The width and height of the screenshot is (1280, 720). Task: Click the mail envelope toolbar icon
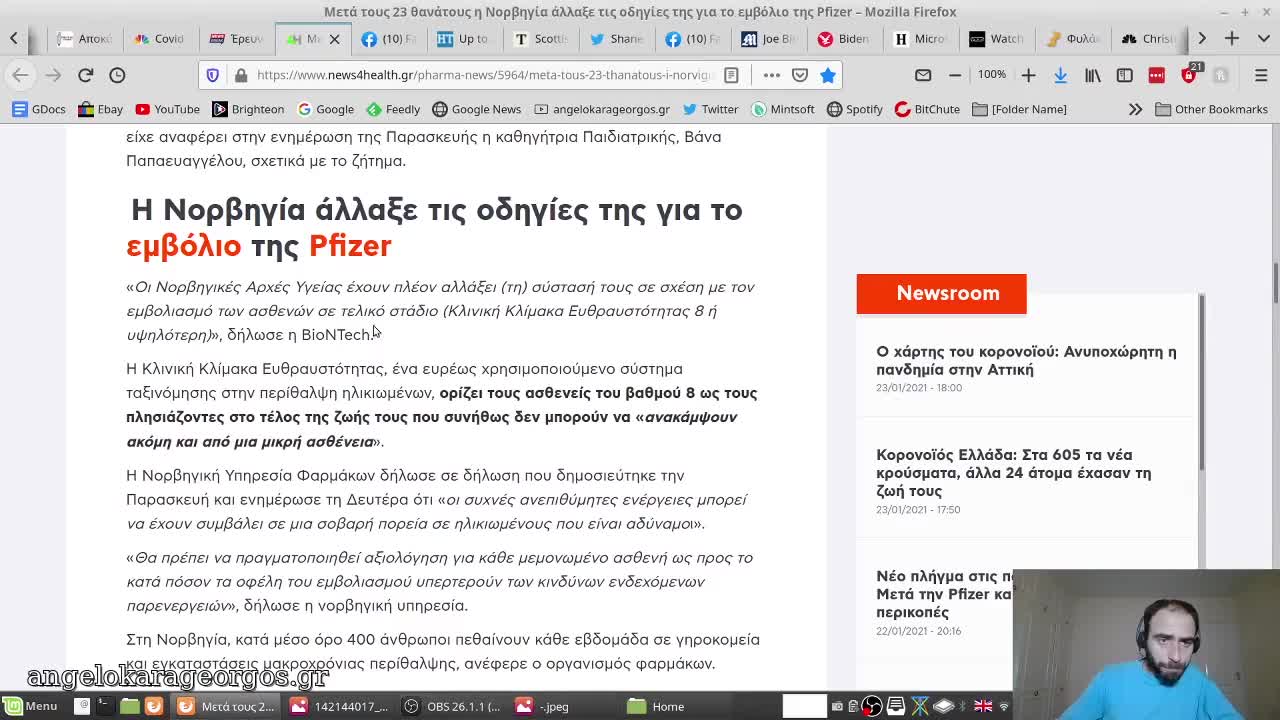pos(923,75)
